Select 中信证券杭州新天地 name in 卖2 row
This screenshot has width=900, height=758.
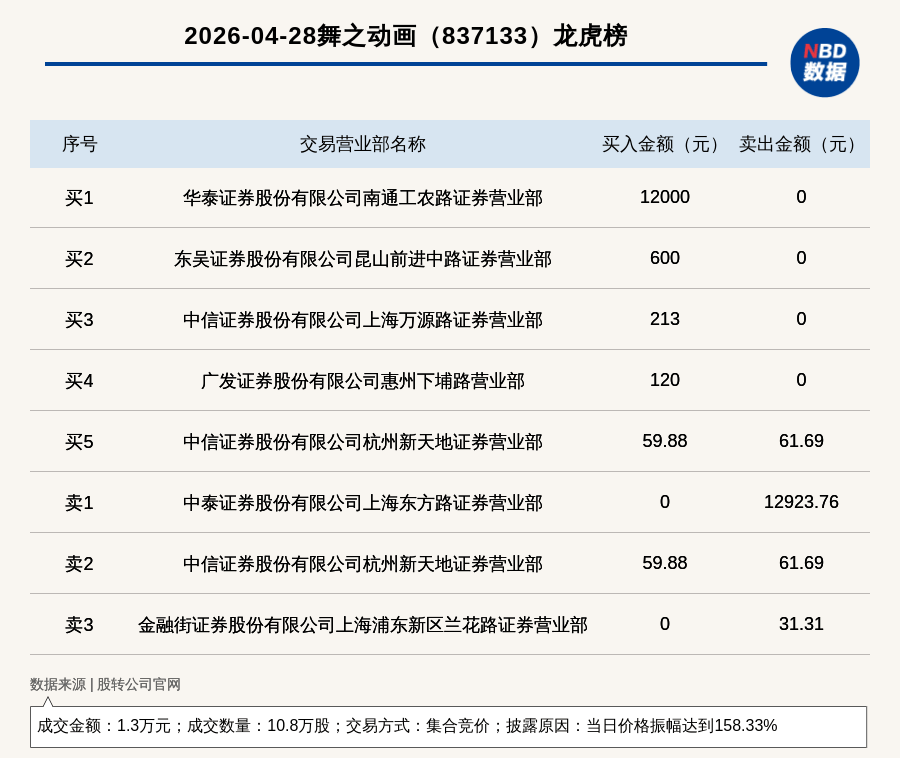[363, 563]
